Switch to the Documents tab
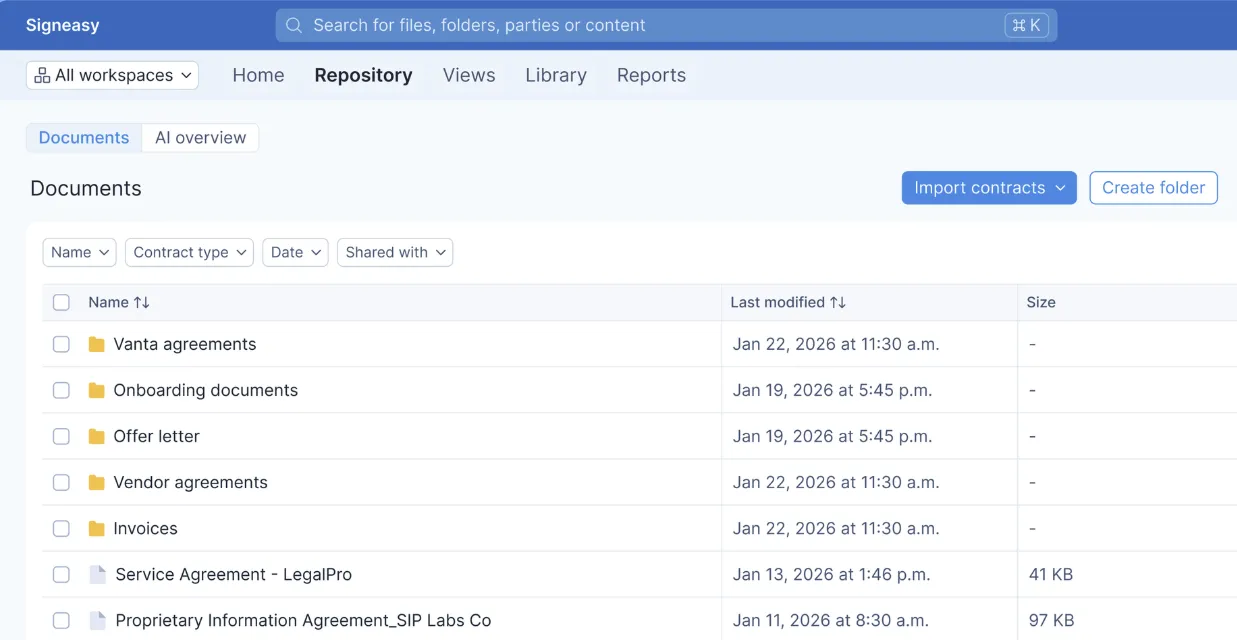Screen dimensions: 1237x640 point(84,138)
